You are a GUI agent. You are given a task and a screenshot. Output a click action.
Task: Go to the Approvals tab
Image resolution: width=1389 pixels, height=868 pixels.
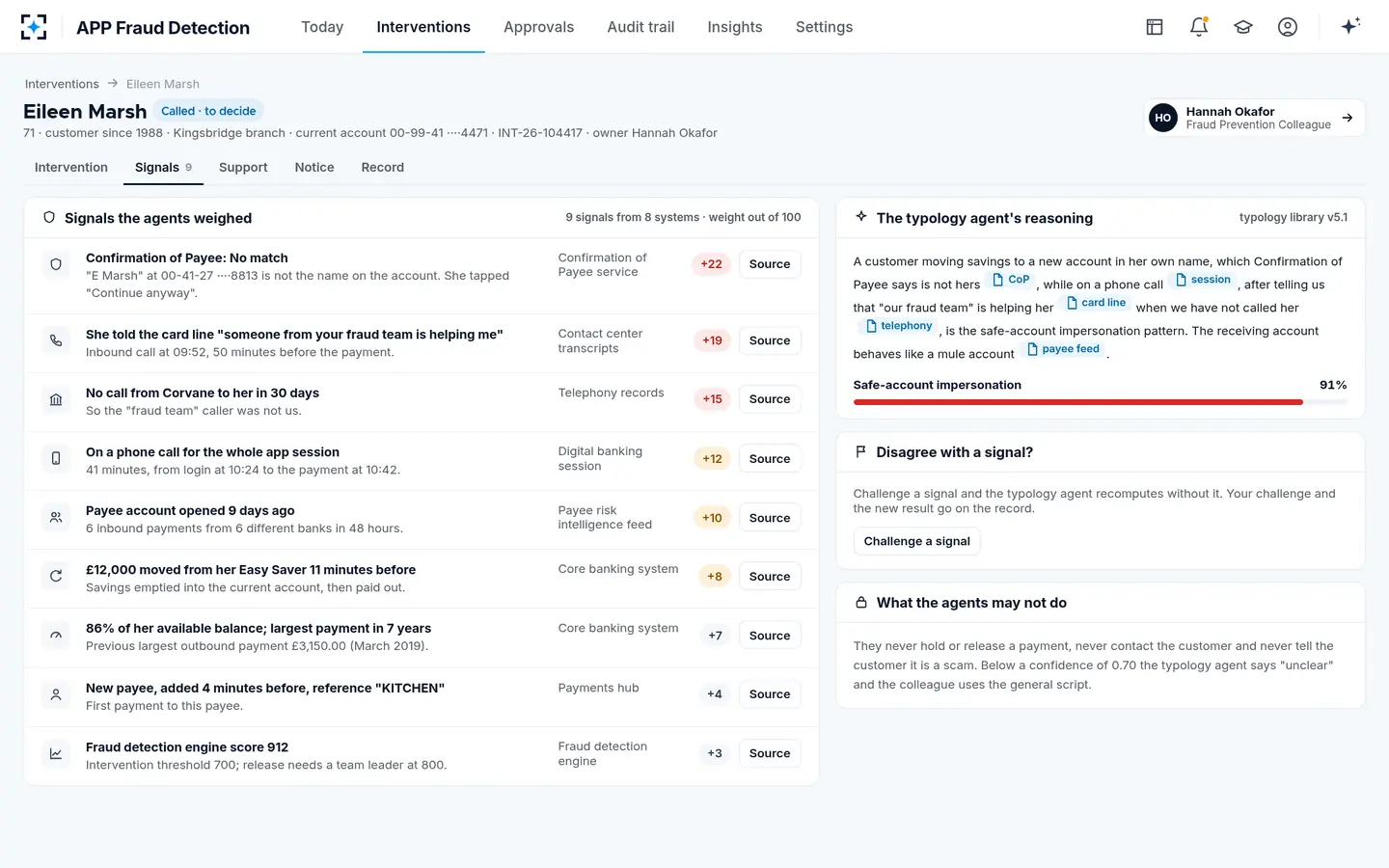(538, 27)
